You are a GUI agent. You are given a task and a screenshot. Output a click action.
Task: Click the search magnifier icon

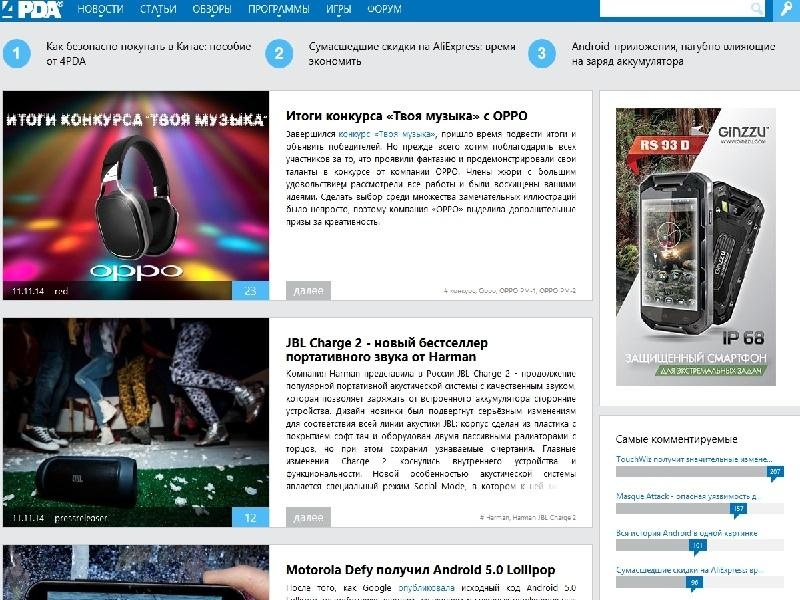tap(757, 8)
